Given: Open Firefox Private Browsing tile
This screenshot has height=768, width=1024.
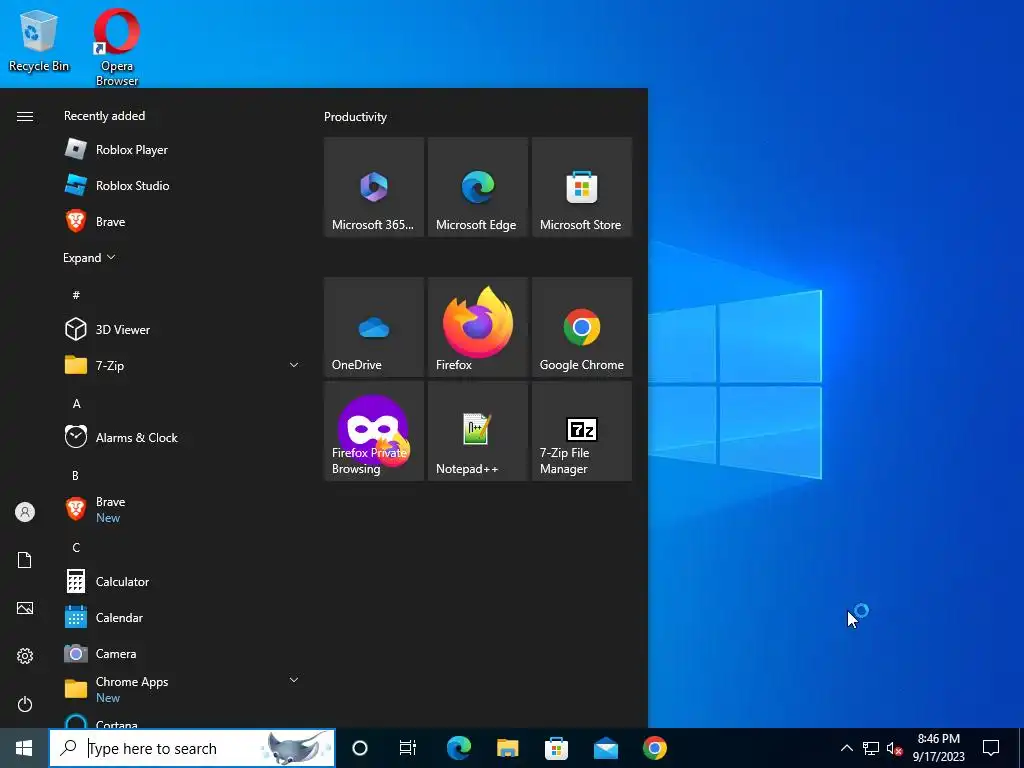Looking at the screenshot, I should 374,432.
